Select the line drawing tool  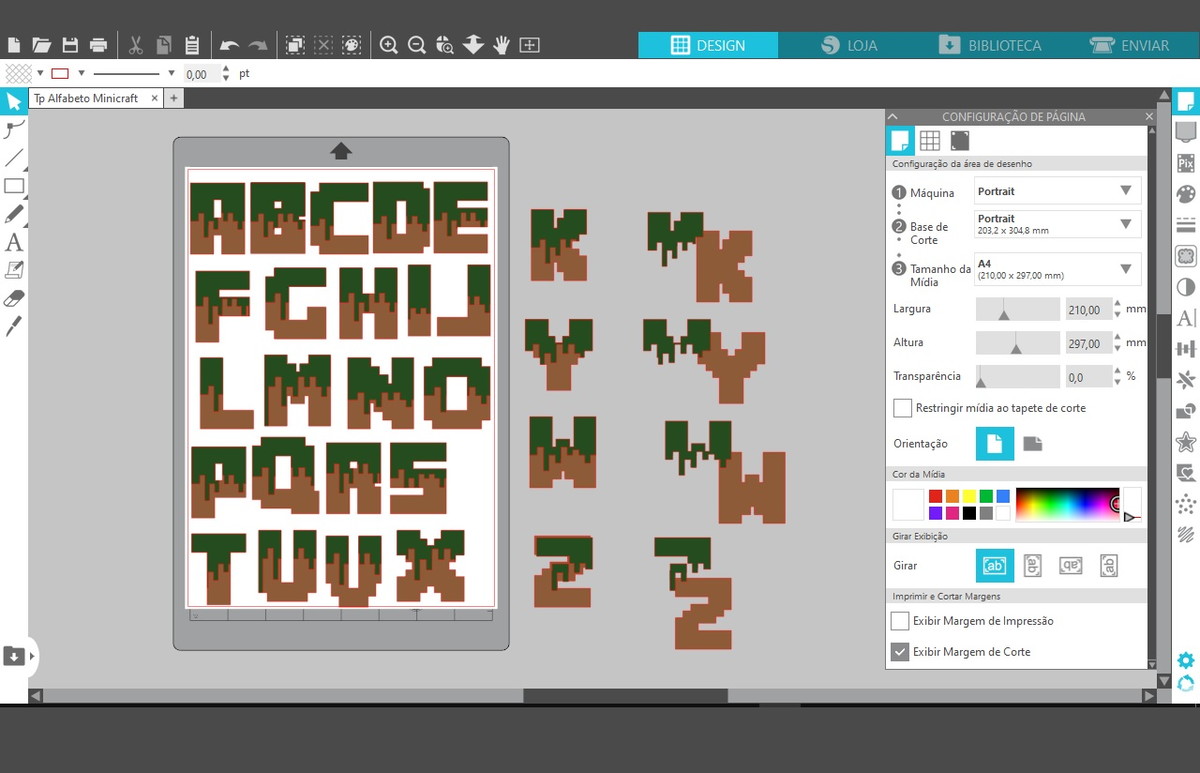point(14,158)
